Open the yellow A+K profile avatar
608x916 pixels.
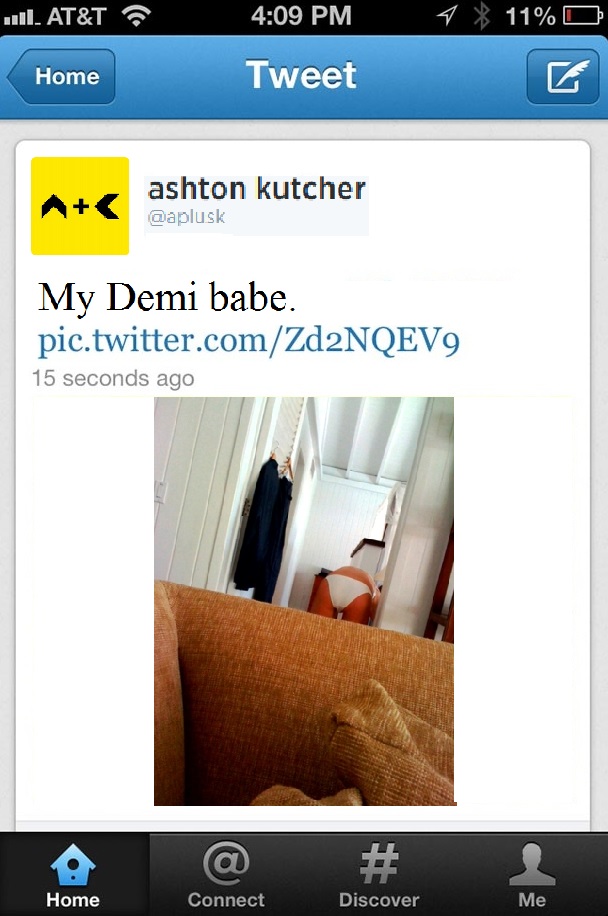pyautogui.click(x=80, y=206)
